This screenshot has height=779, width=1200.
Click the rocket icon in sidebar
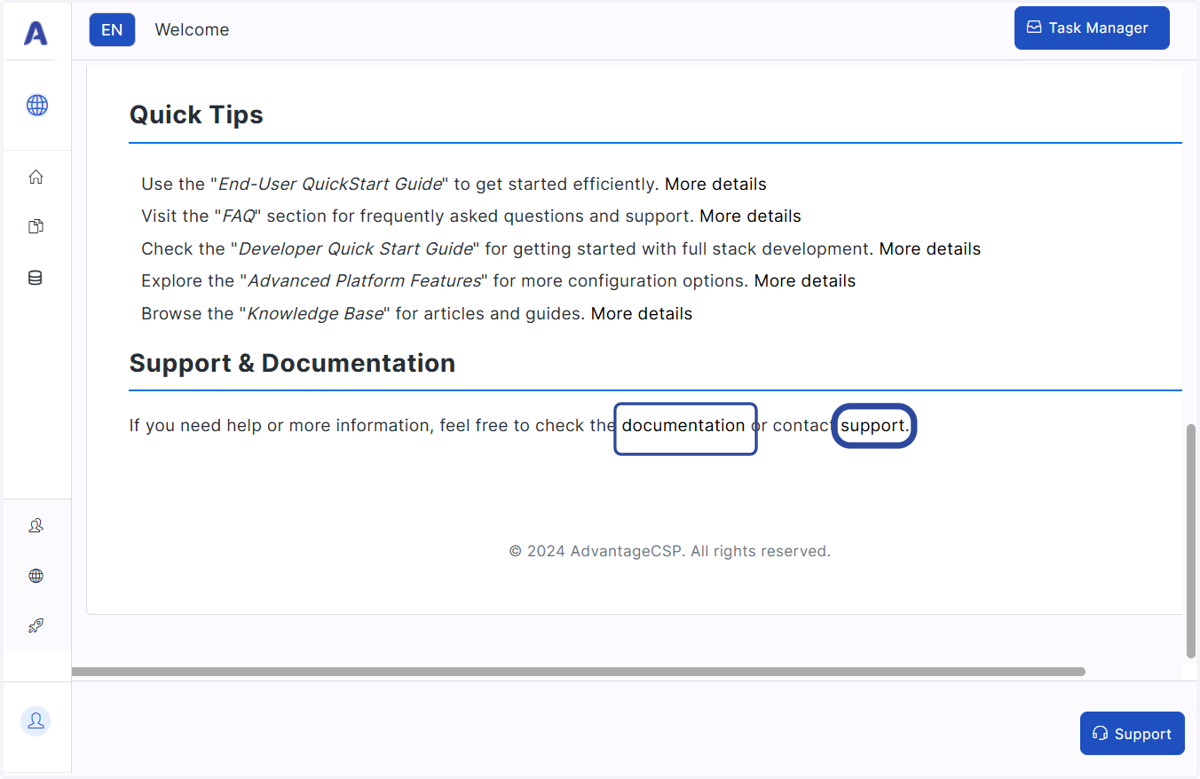36,626
